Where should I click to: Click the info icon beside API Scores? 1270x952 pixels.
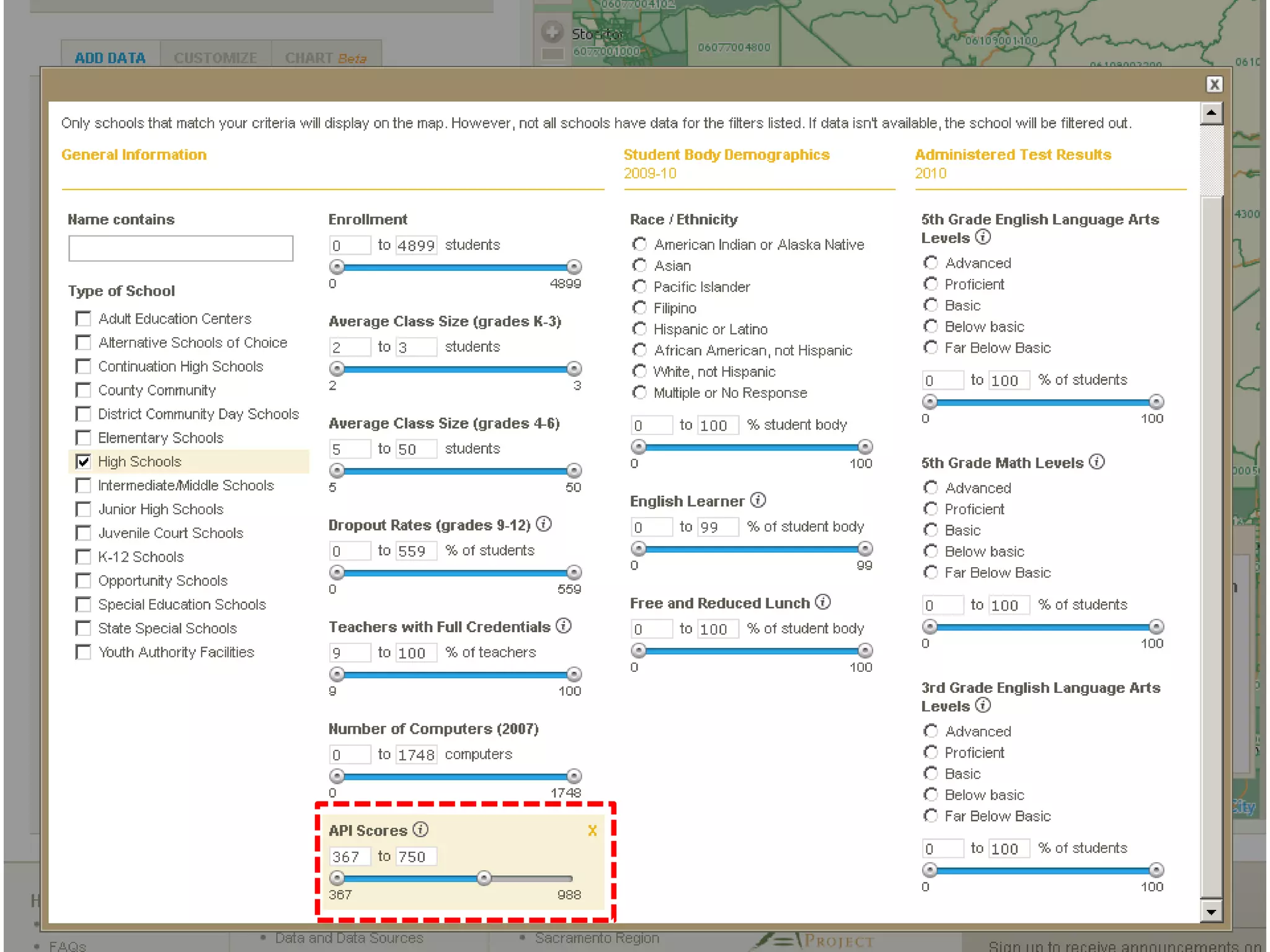420,829
